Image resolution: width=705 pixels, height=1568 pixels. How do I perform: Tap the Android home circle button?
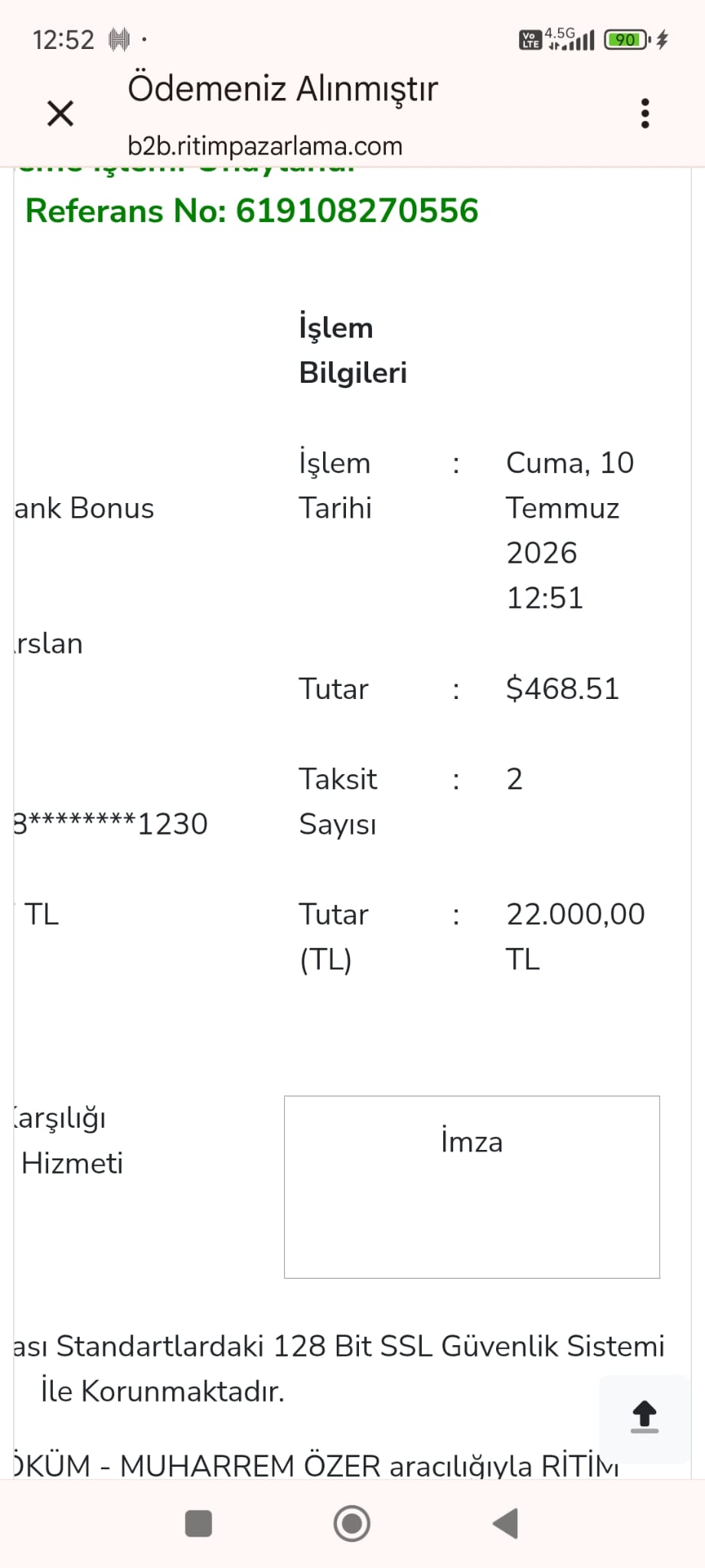[x=352, y=1523]
